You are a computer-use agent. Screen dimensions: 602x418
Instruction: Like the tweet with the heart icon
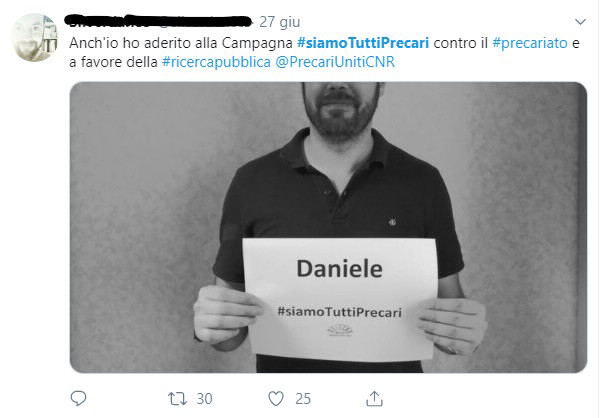pos(276,398)
